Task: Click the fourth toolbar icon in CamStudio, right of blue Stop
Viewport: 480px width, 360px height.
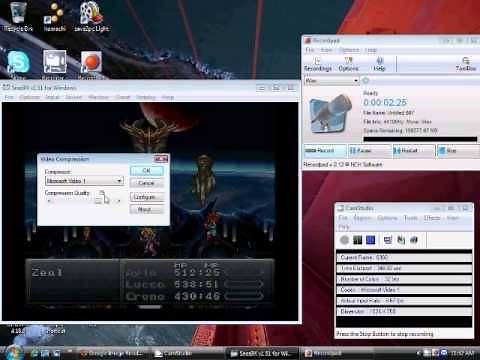Action: [388, 240]
